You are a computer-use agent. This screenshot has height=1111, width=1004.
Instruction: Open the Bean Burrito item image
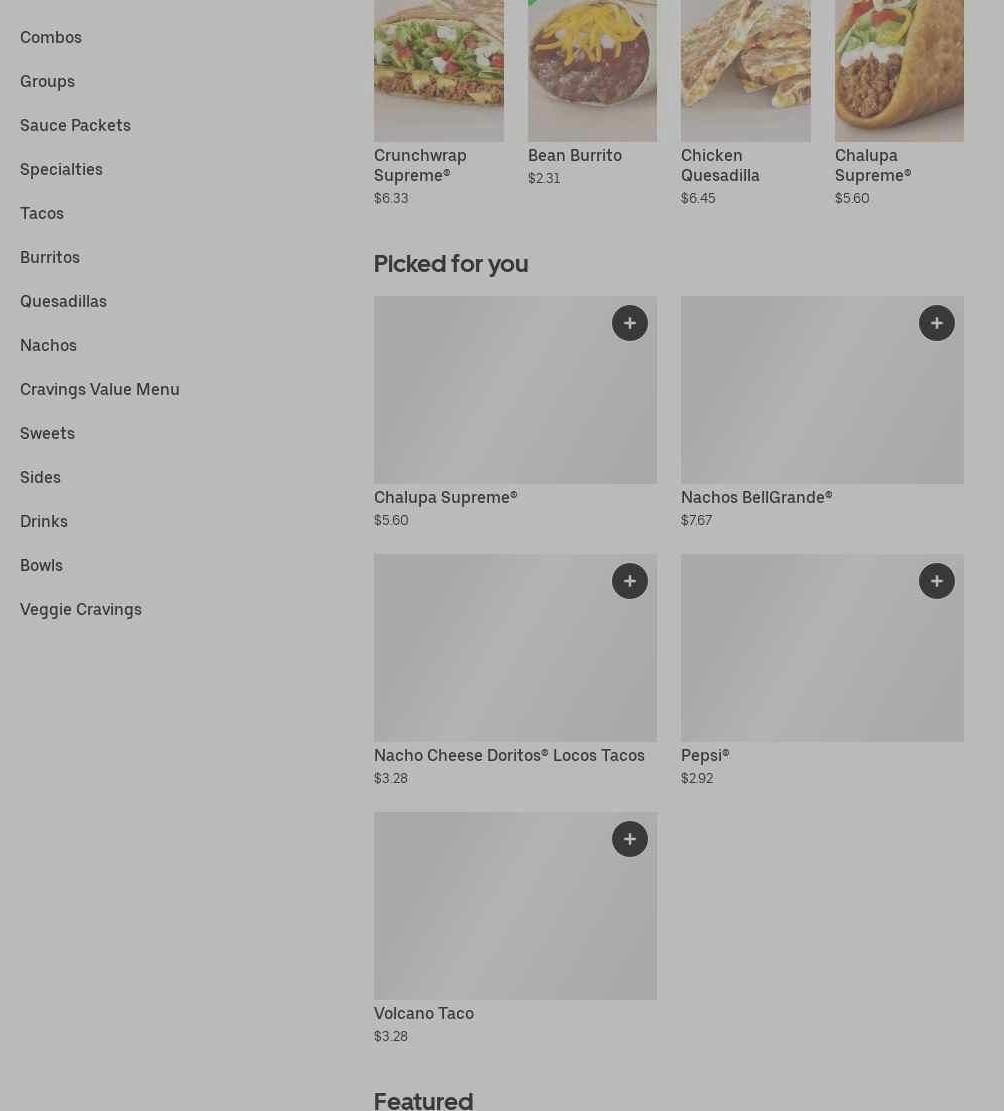[592, 70]
